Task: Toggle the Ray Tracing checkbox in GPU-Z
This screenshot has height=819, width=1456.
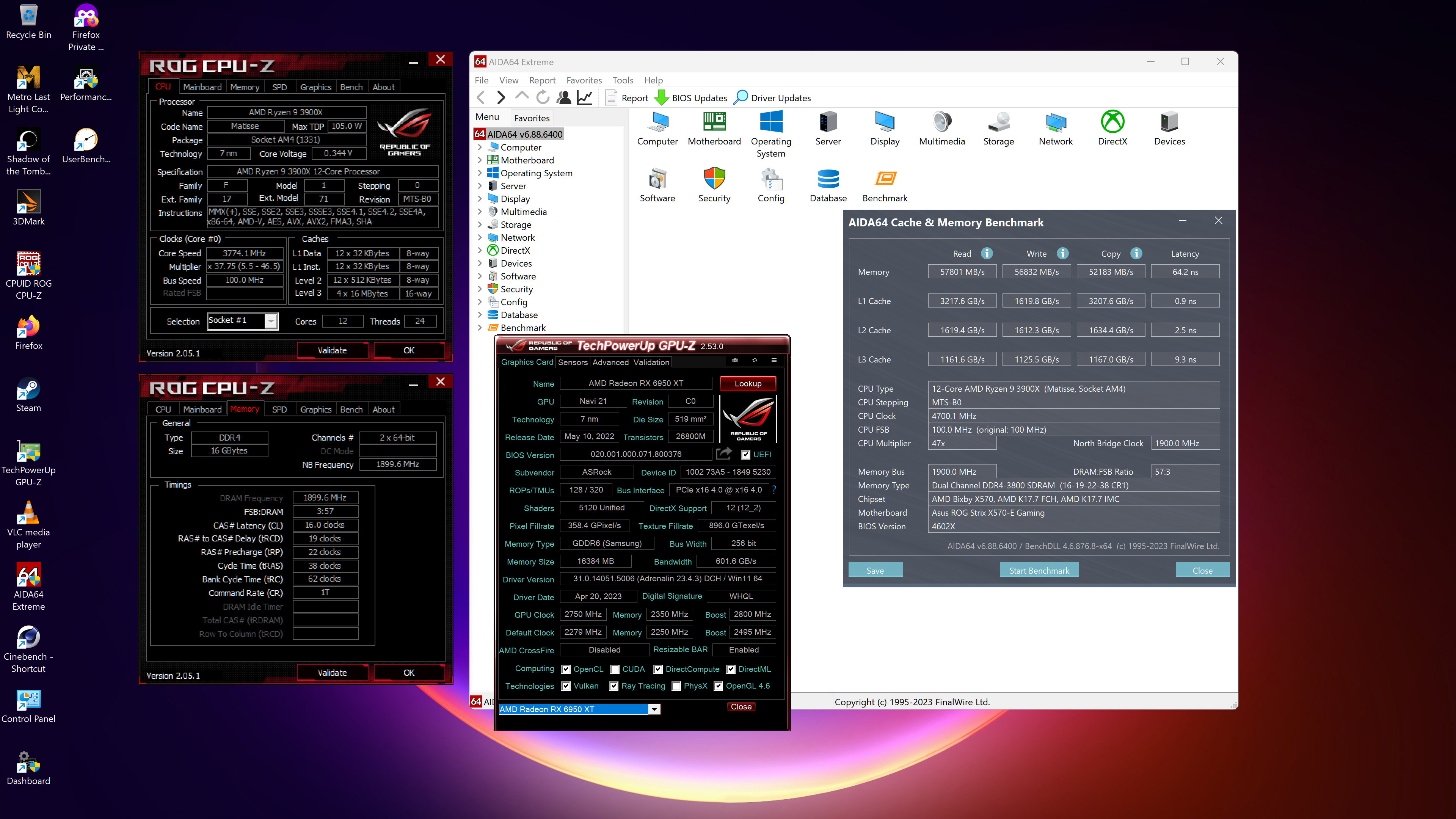Action: tap(613, 686)
